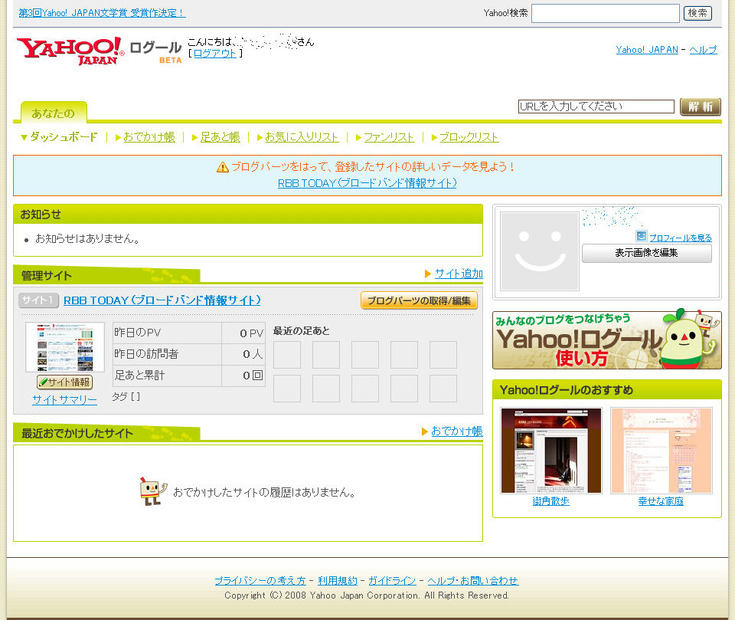
Task: Select the あなたの tab
Action: coord(53,113)
